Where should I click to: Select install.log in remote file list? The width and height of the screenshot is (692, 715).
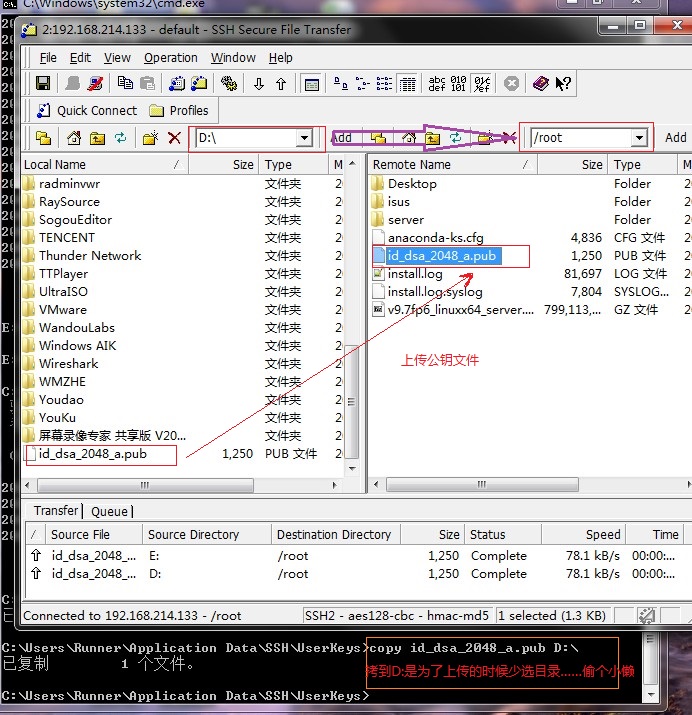tap(415, 274)
